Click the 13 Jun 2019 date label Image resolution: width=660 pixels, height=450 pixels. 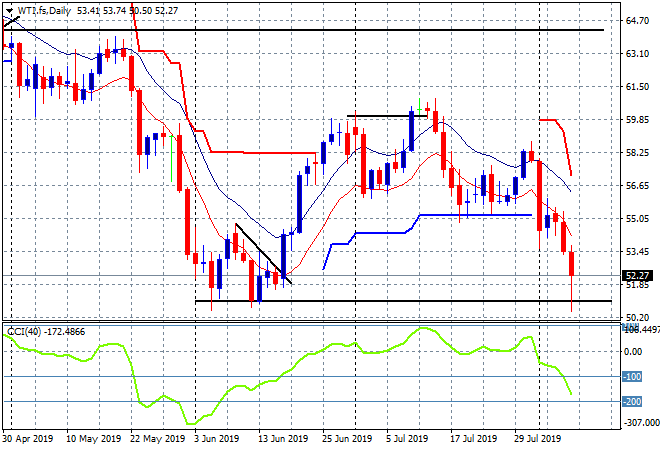tap(283, 439)
